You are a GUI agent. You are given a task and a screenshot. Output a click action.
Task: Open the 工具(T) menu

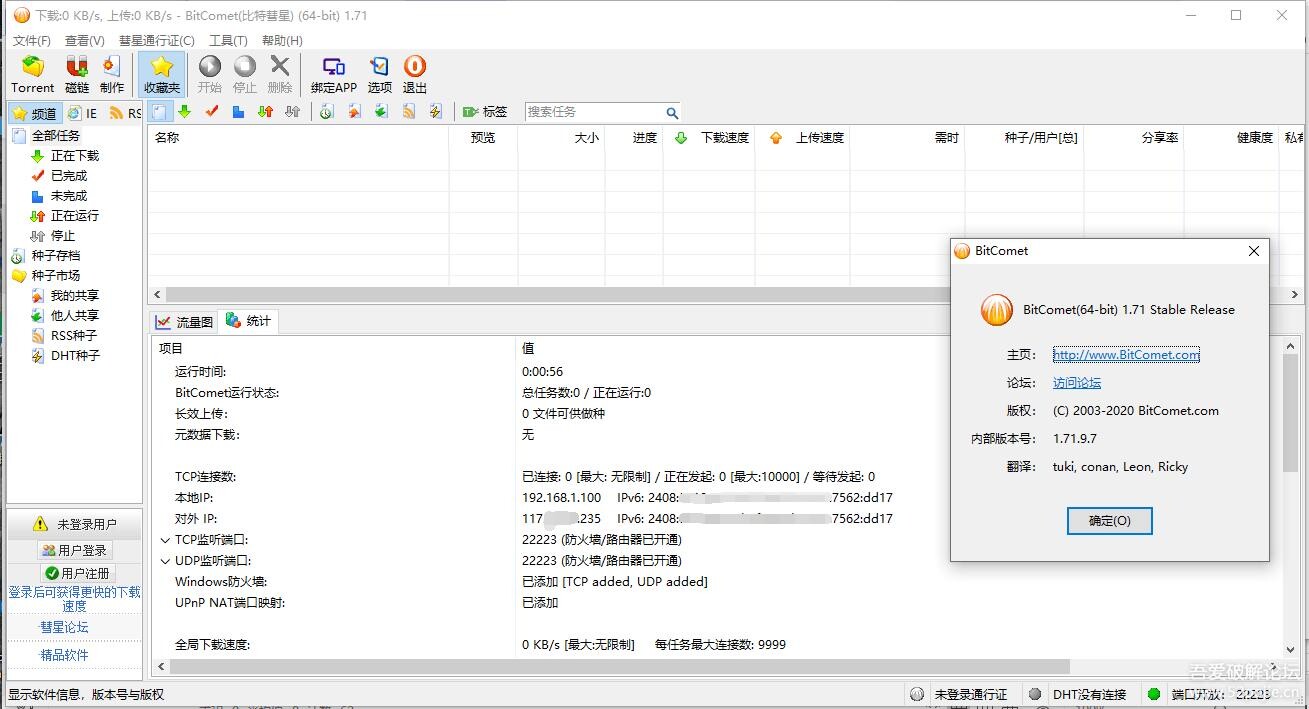228,40
